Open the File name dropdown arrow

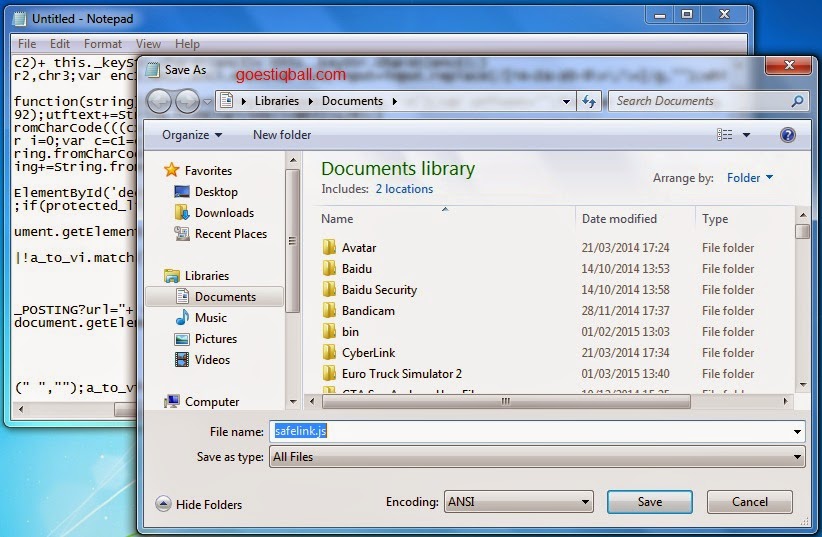(797, 432)
